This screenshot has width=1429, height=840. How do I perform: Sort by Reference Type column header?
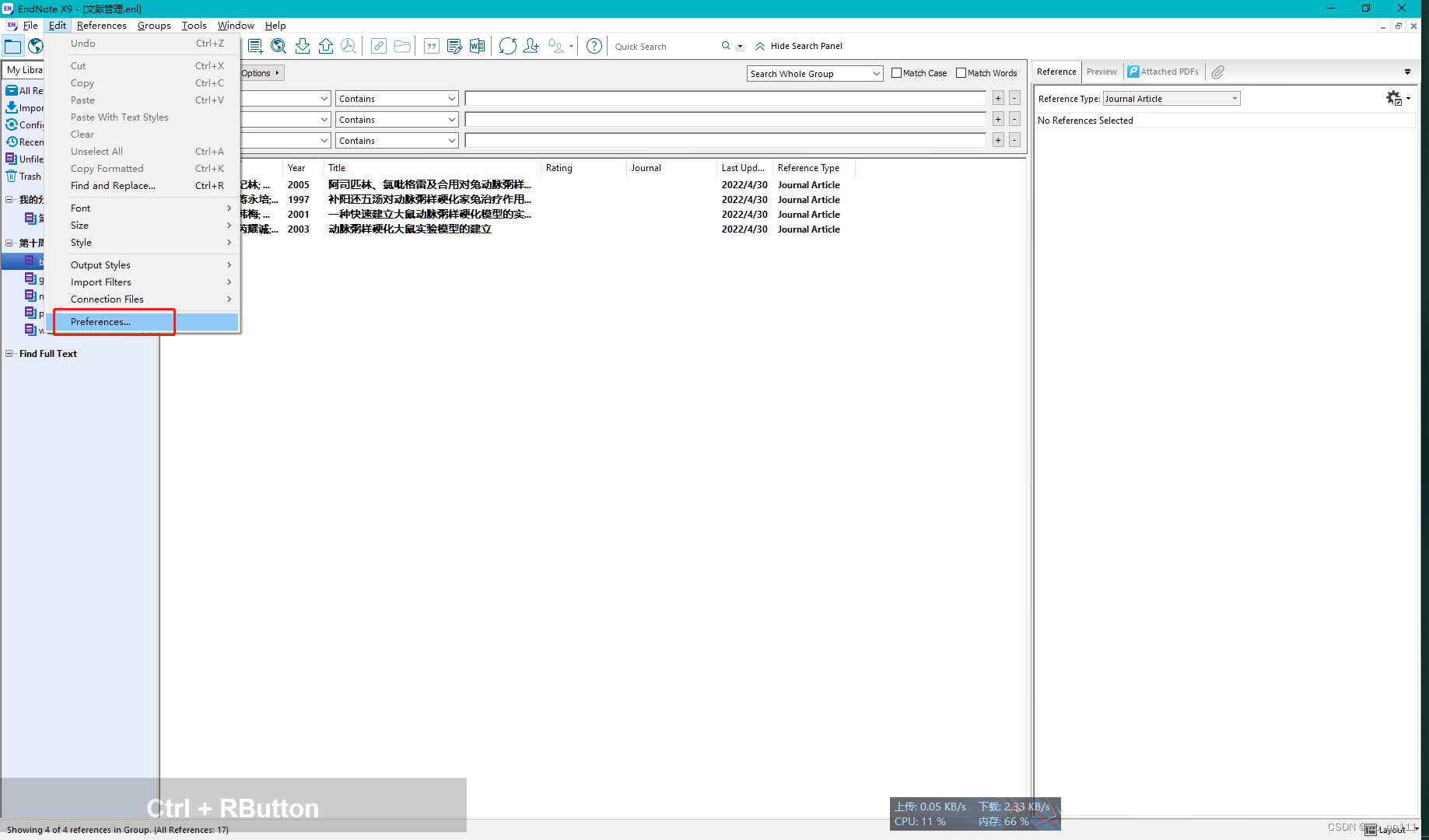point(814,168)
